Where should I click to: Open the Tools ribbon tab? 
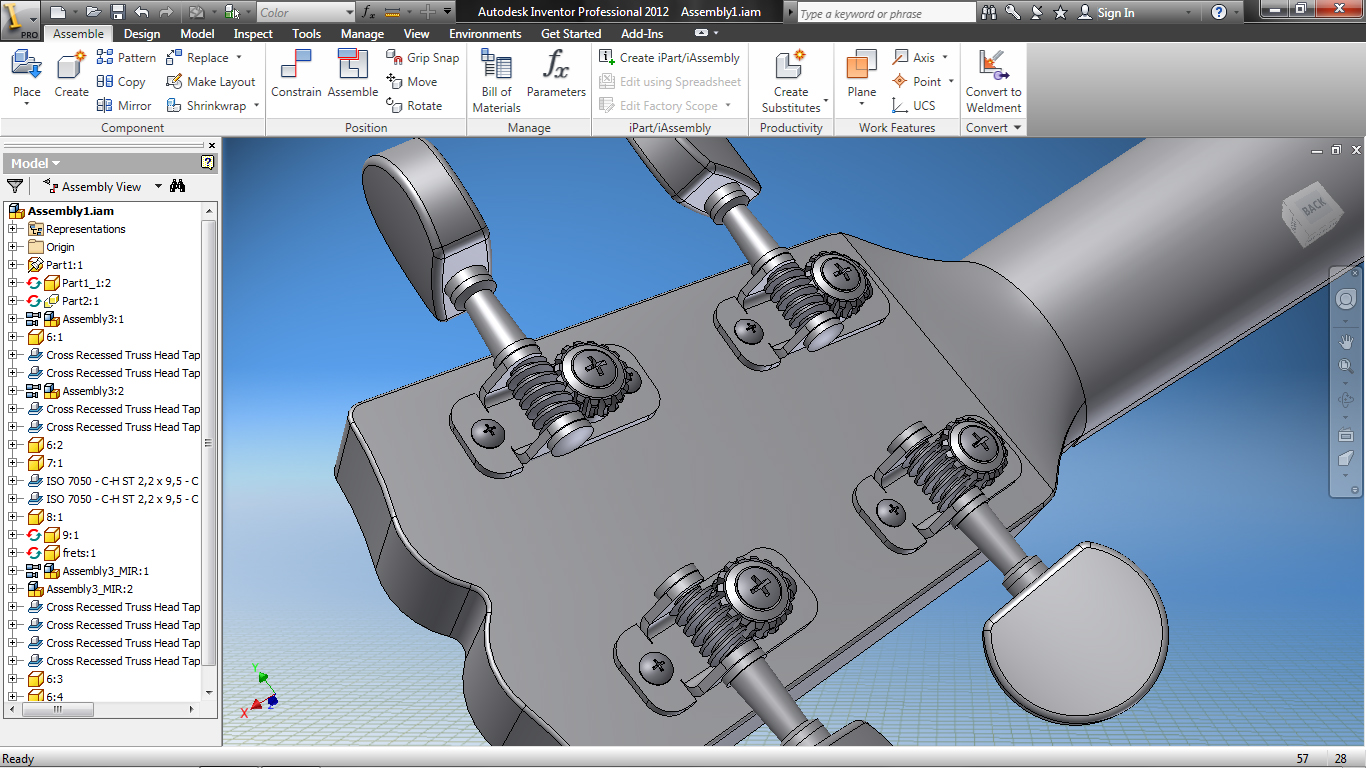(307, 34)
